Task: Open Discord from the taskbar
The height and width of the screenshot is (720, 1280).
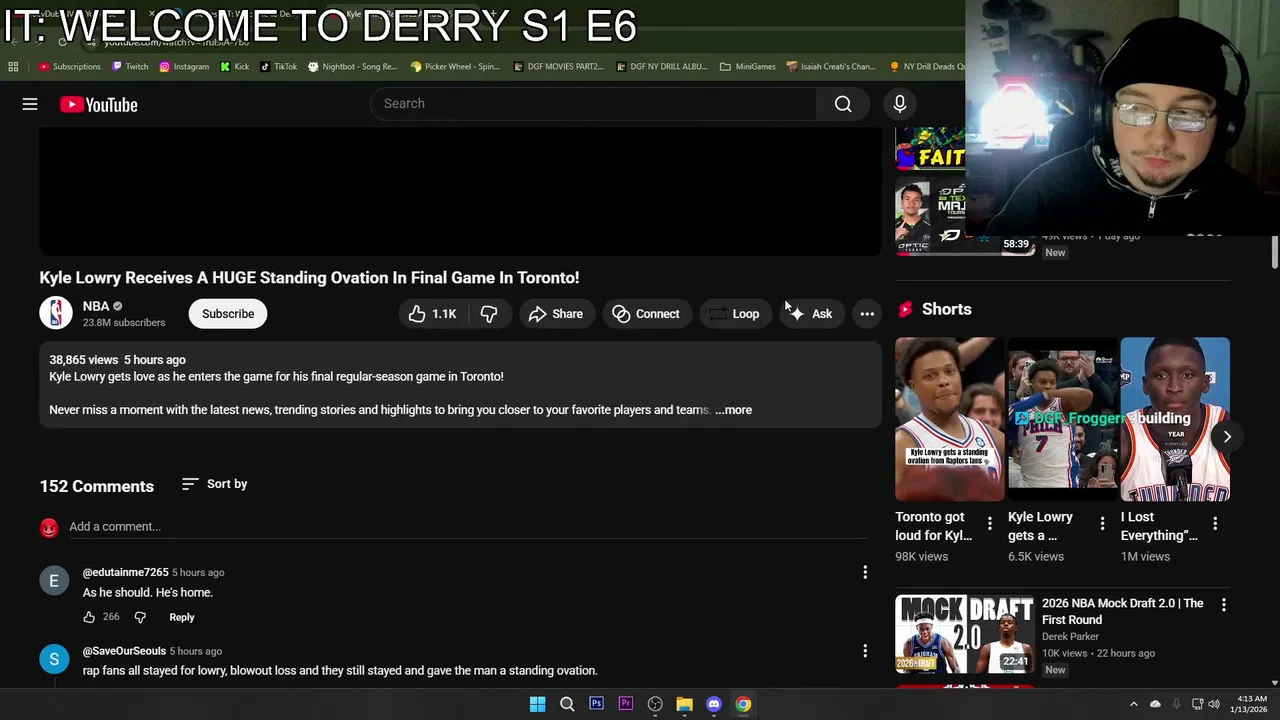Action: click(714, 704)
